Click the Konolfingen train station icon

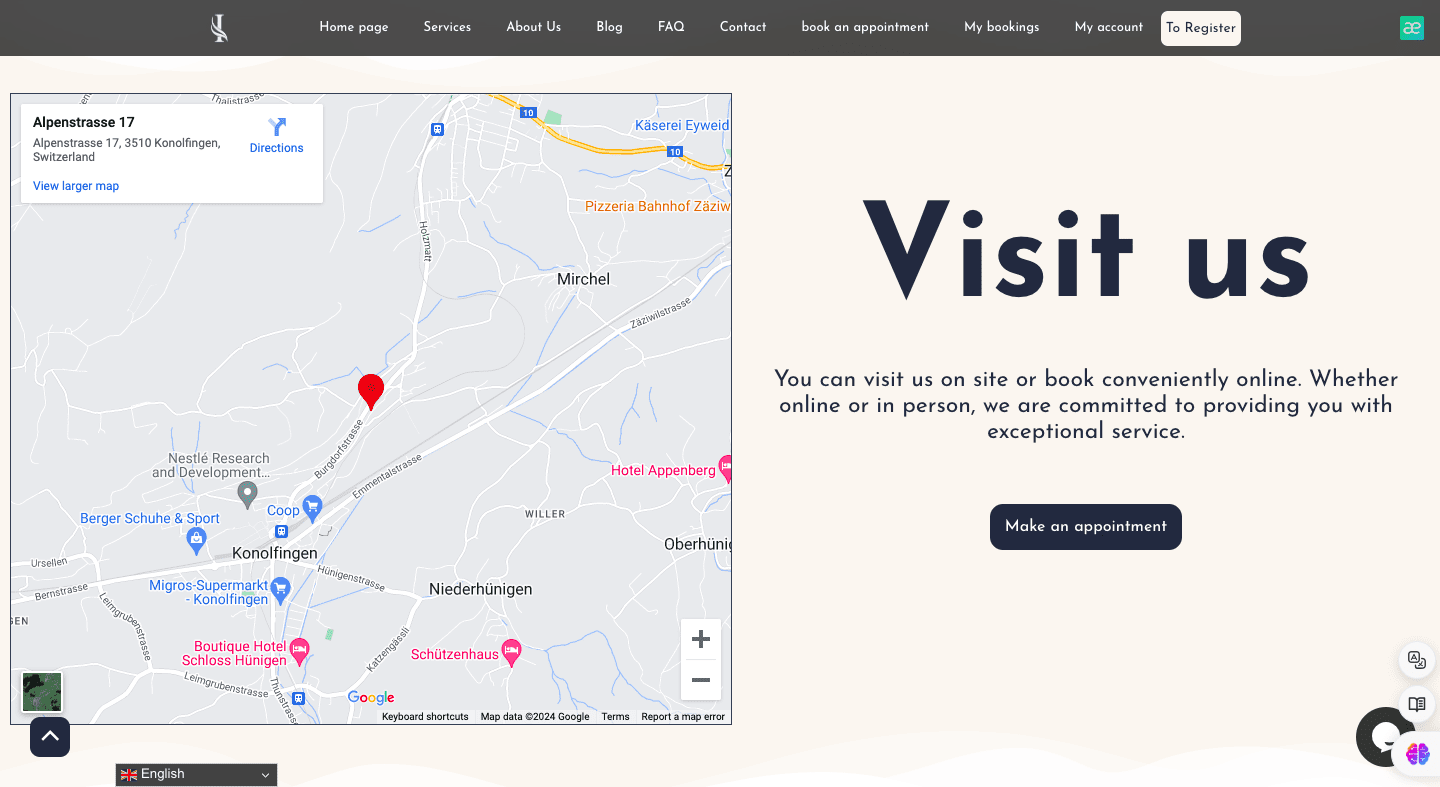click(282, 532)
